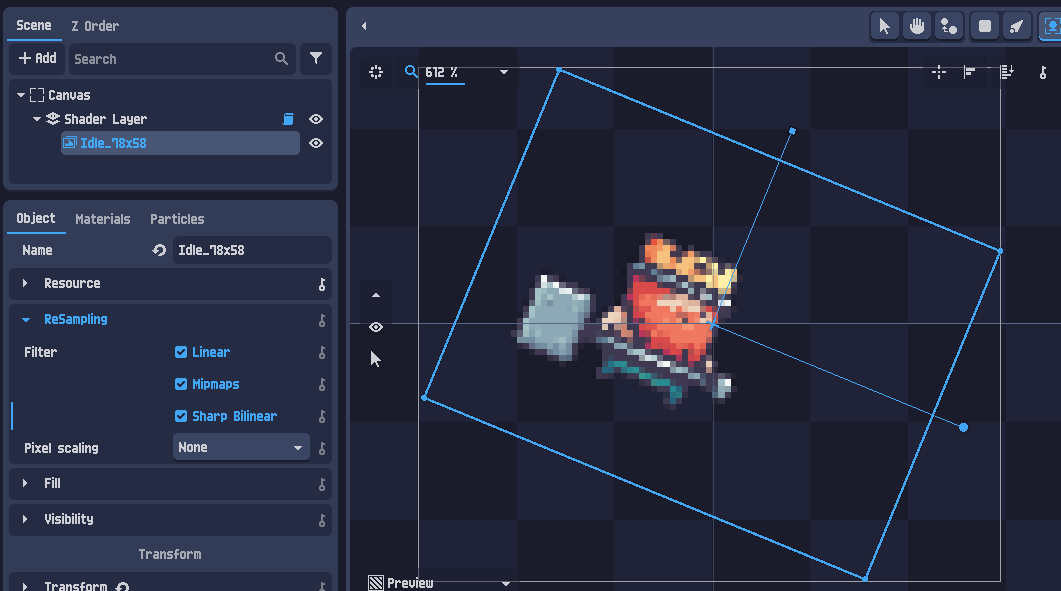Viewport: 1061px width, 591px height.
Task: Hide the Idle_78x58 layer
Action: point(316,143)
